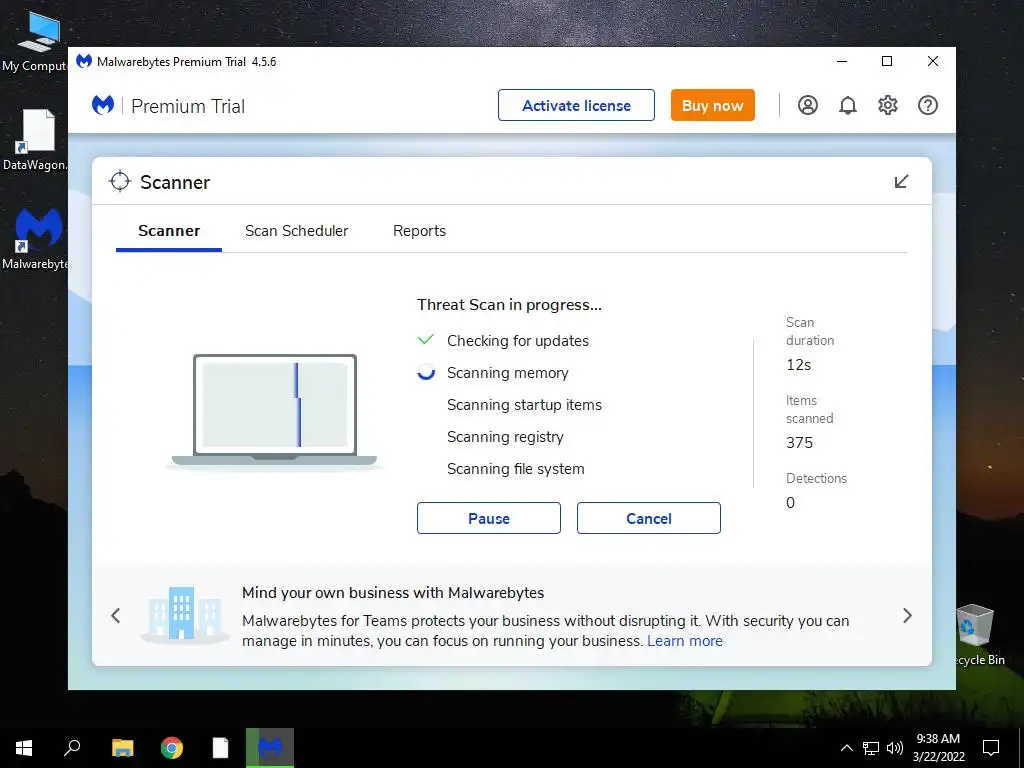
Task: Click the Scanner crosshair icon
Action: [x=120, y=181]
